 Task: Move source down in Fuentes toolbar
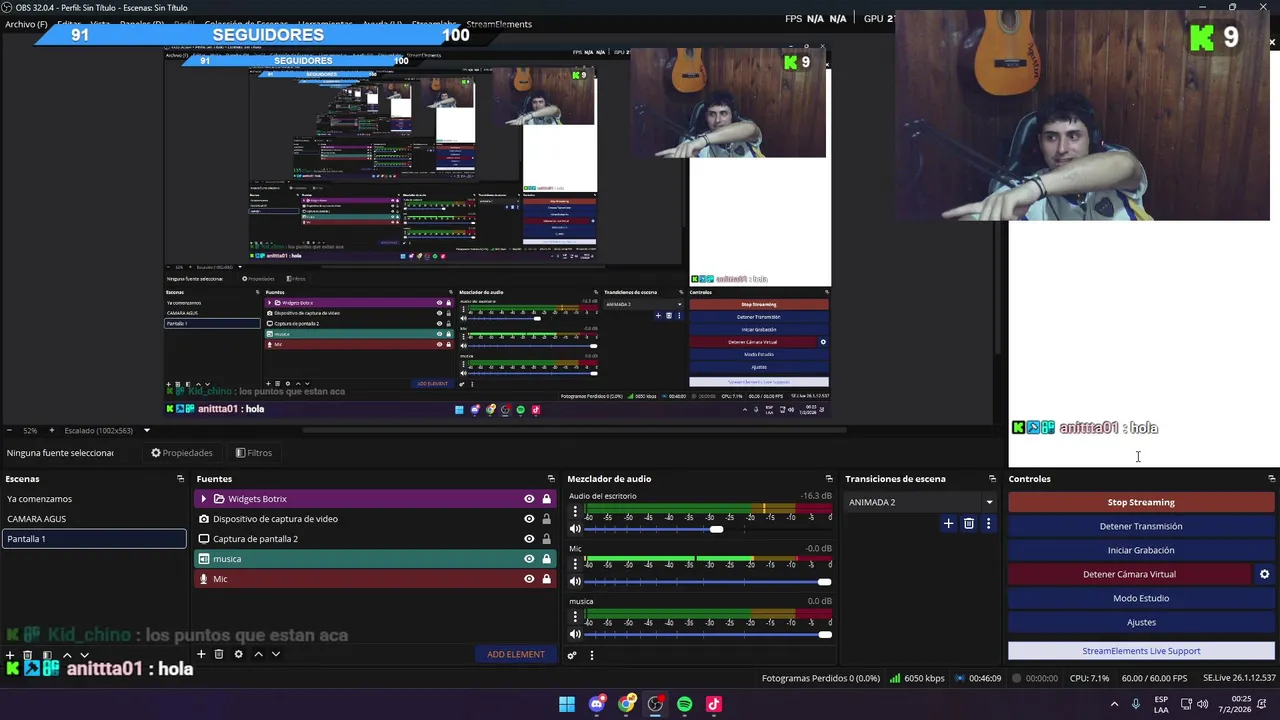coord(276,654)
